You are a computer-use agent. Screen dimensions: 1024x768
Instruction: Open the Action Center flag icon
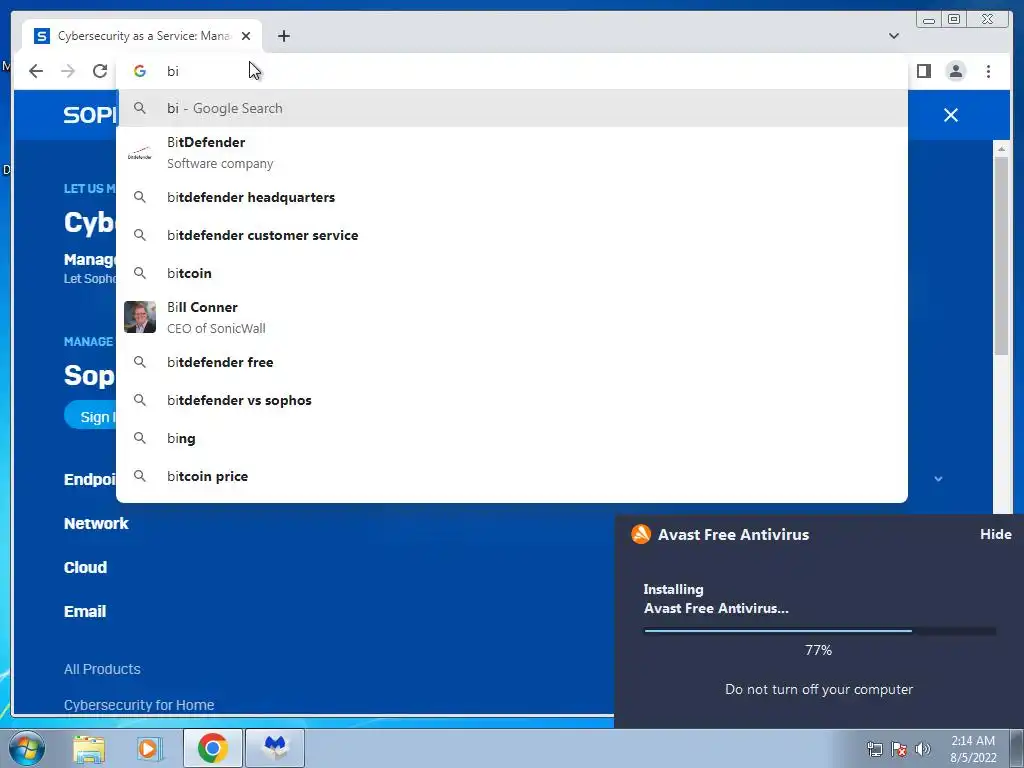(899, 749)
